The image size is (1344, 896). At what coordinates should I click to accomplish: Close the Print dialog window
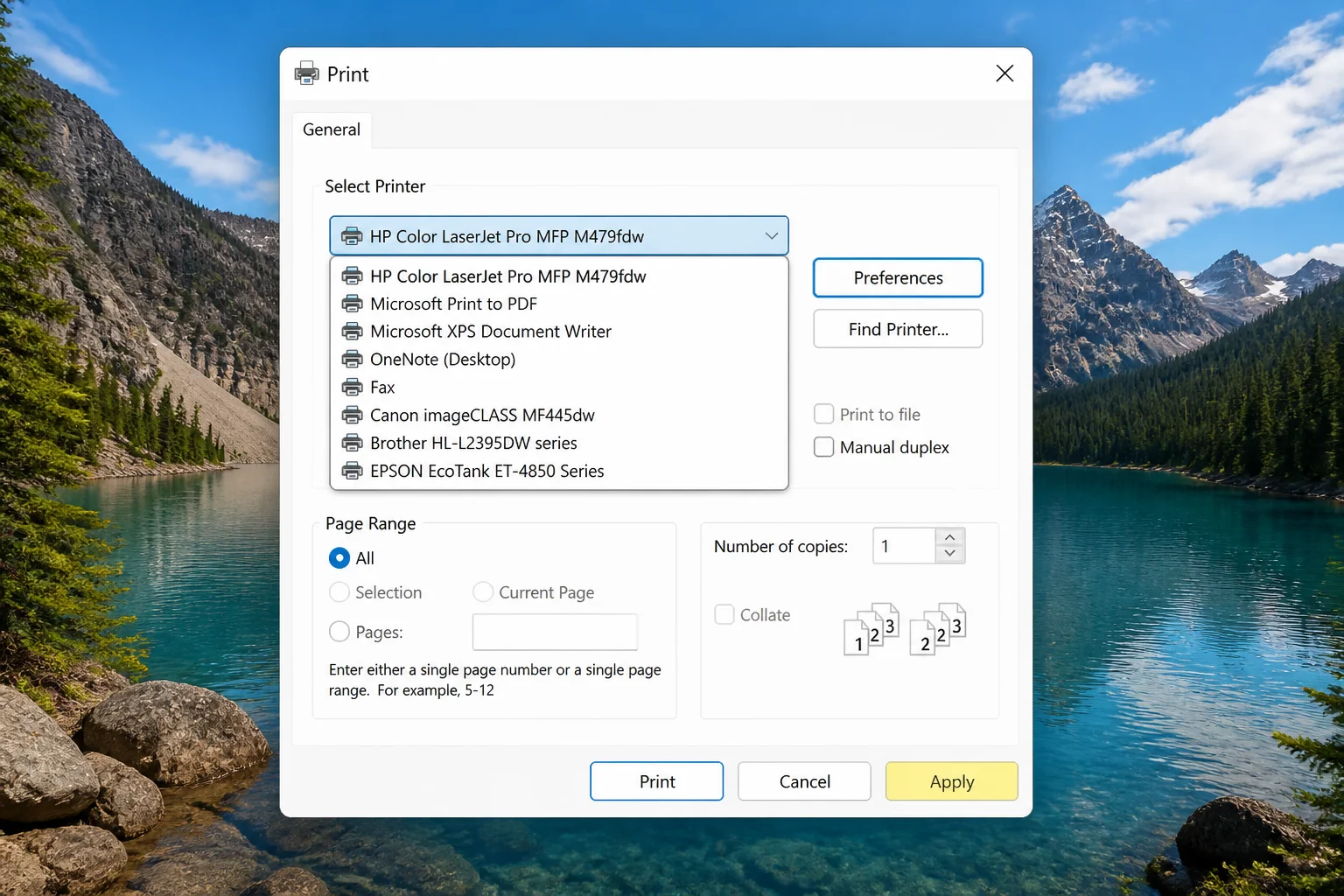(x=1004, y=73)
